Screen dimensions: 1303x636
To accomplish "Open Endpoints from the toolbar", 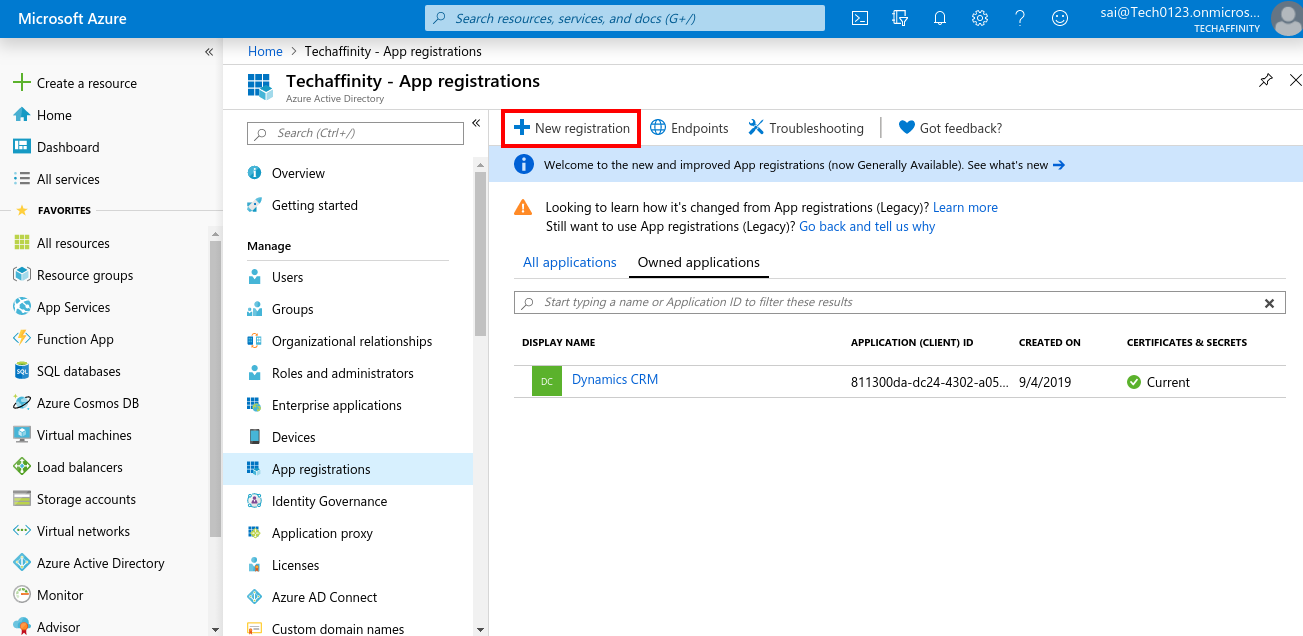I will pos(689,127).
